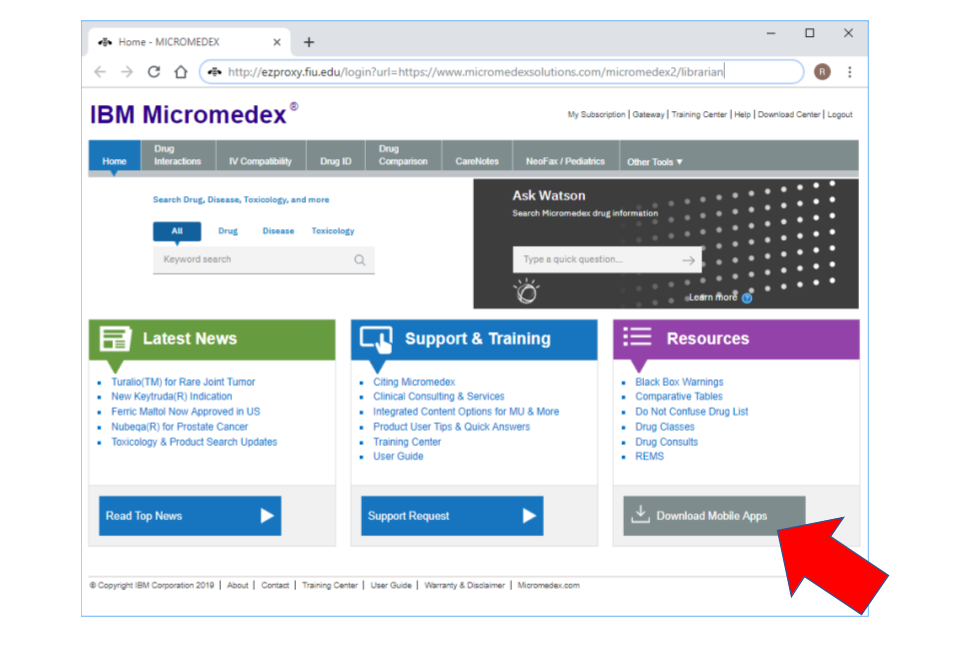The height and width of the screenshot is (645, 958).
Task: Click the Read Top News button
Action: pyautogui.click(x=190, y=516)
